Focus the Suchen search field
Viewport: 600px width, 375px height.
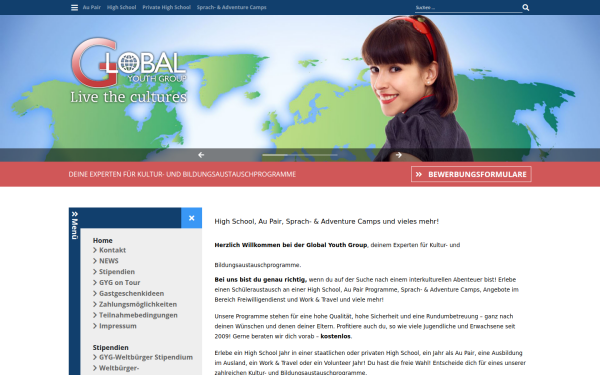[x=468, y=8]
